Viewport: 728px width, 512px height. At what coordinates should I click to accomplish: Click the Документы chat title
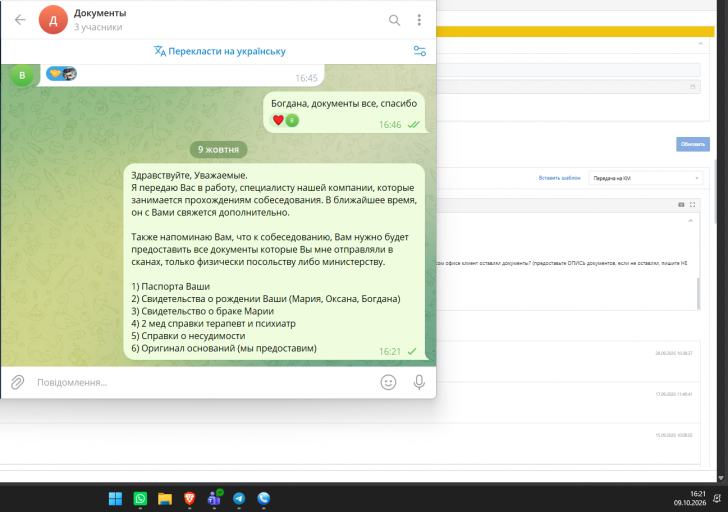click(x=100, y=13)
